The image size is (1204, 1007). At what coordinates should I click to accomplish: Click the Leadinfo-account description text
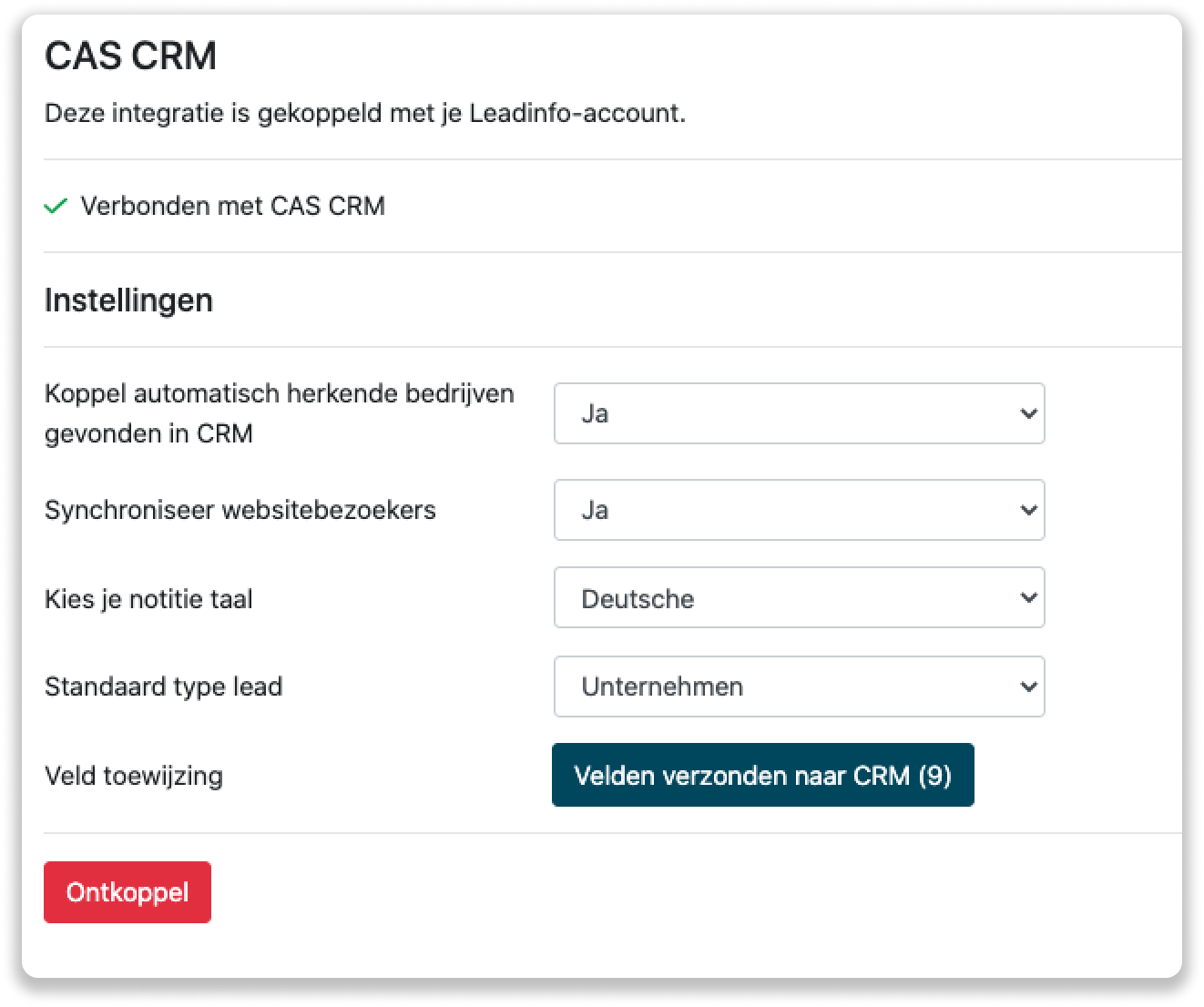coord(364,113)
